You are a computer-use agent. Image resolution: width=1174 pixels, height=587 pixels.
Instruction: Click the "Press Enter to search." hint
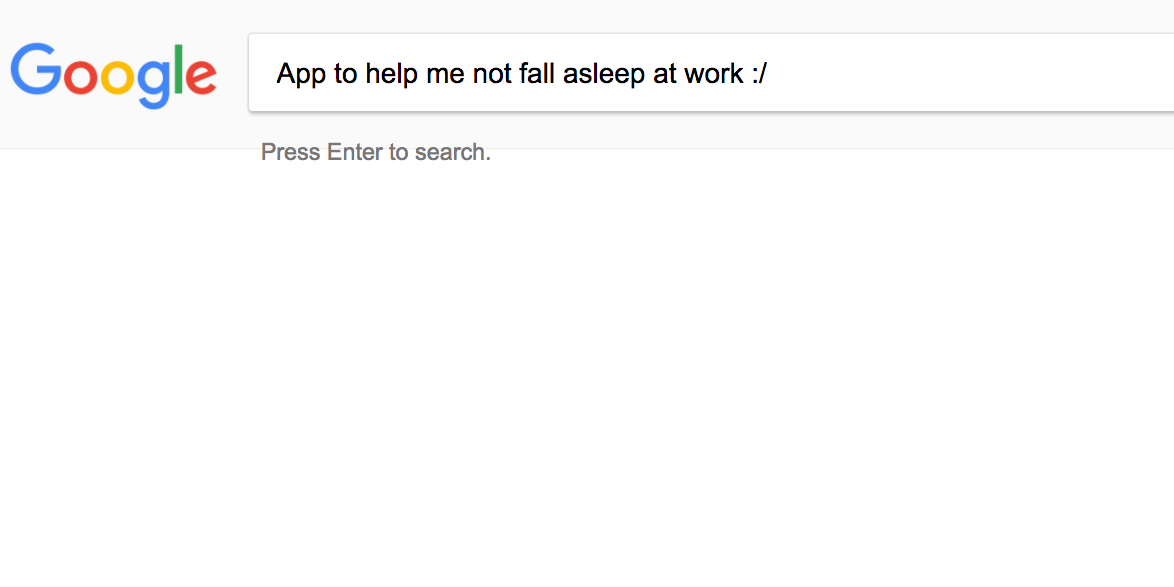(376, 152)
